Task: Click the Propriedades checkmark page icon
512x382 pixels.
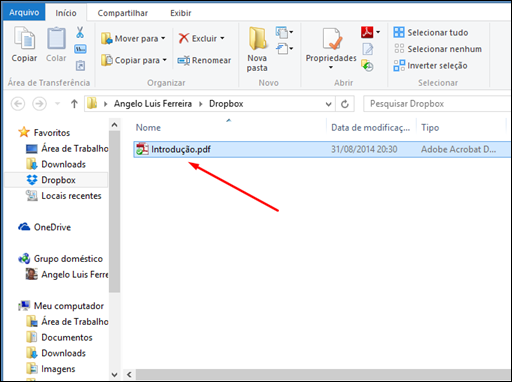Action: click(x=332, y=39)
